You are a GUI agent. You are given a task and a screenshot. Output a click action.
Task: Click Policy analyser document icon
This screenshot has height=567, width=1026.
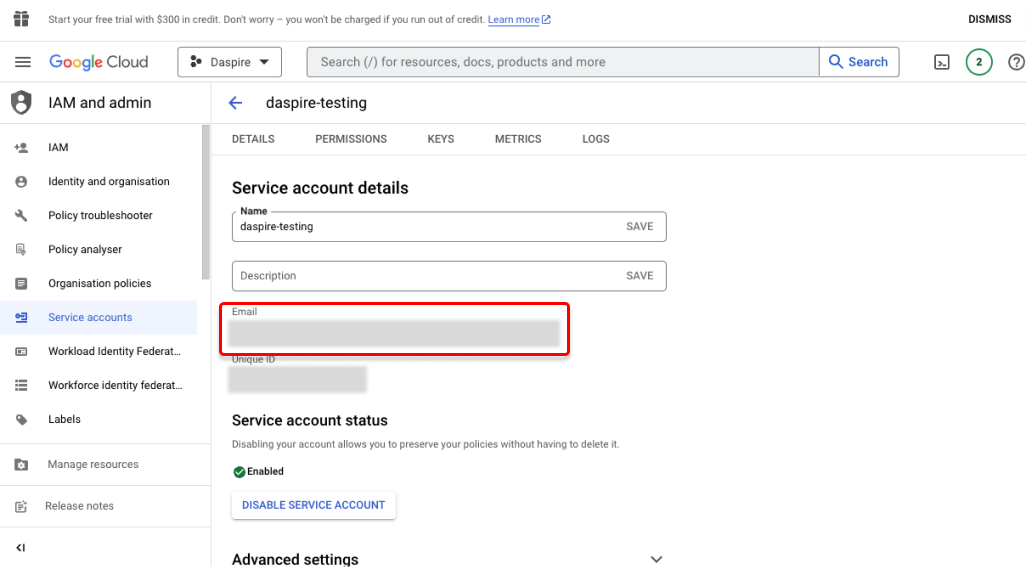point(21,250)
